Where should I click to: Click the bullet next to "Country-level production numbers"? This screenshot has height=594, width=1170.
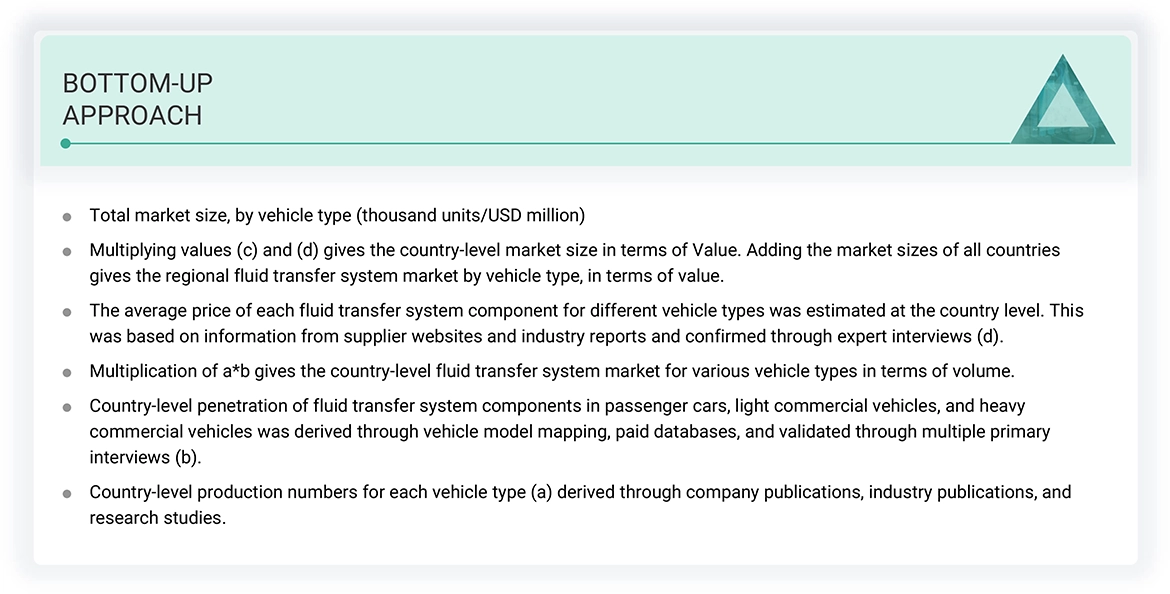[67, 494]
